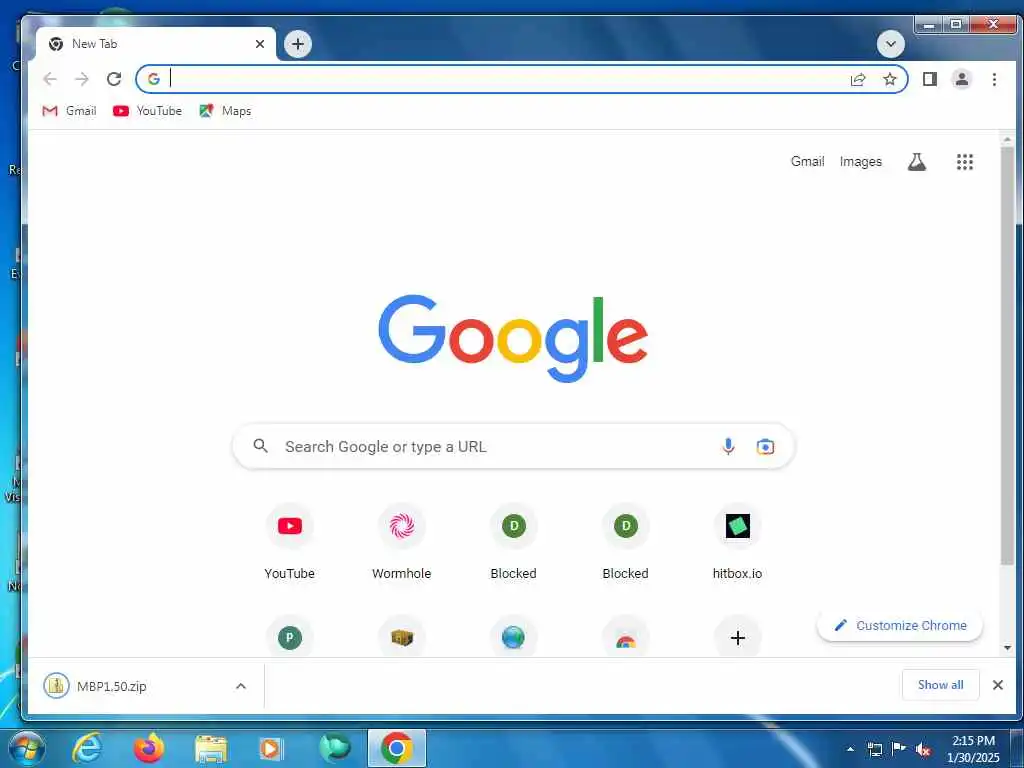Open the Chrome three-dot menu
Screen dimensions: 1024x768
tap(994, 79)
